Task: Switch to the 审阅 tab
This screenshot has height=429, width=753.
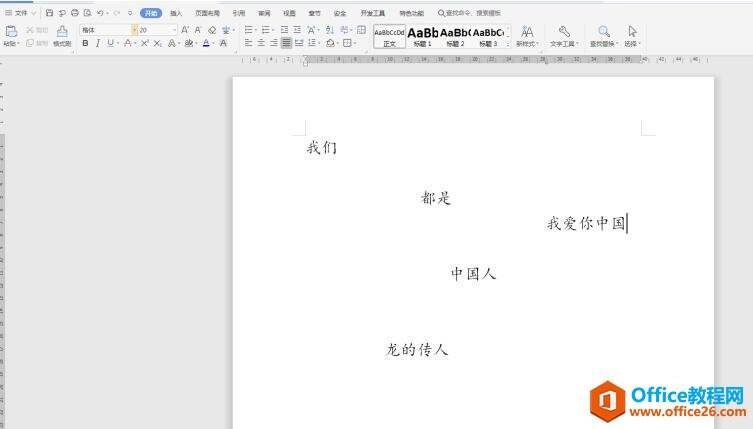Action: coord(264,13)
